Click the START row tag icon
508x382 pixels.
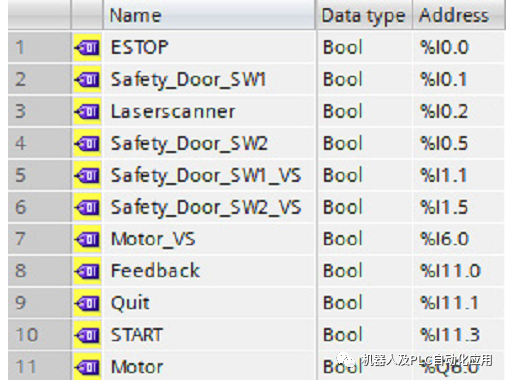click(x=87, y=335)
